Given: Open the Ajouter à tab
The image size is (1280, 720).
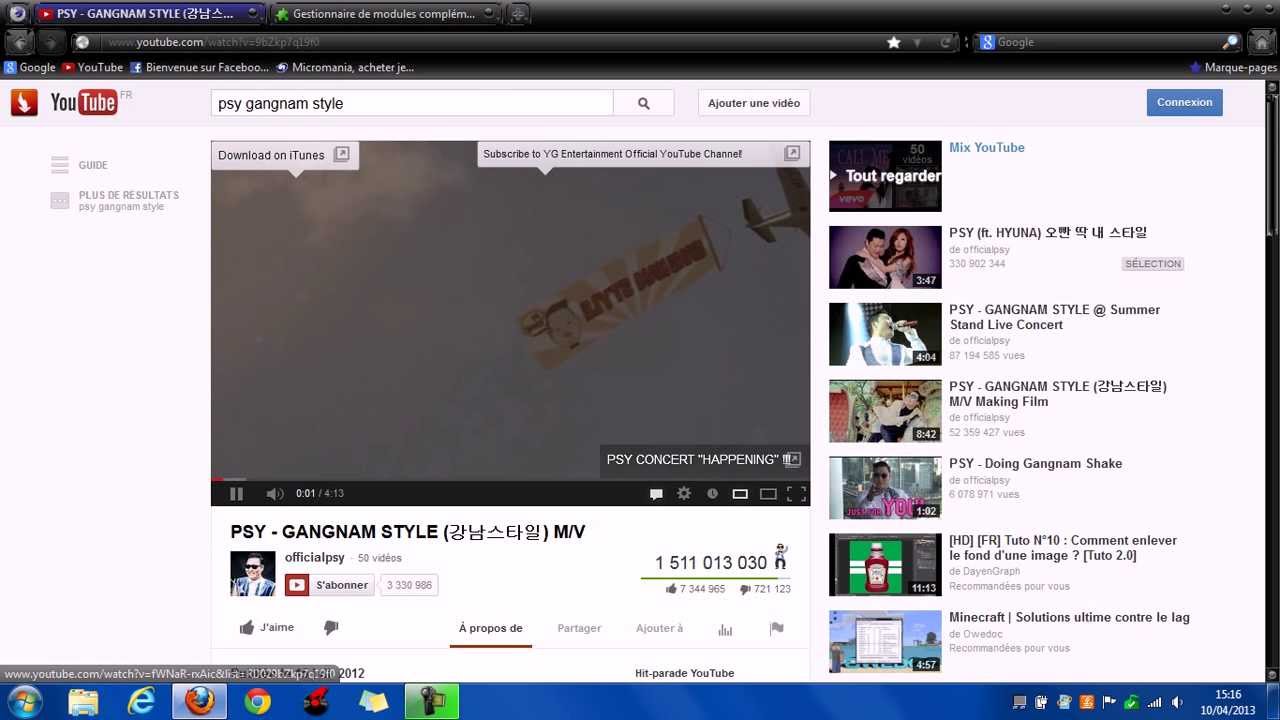Looking at the screenshot, I should tap(659, 628).
